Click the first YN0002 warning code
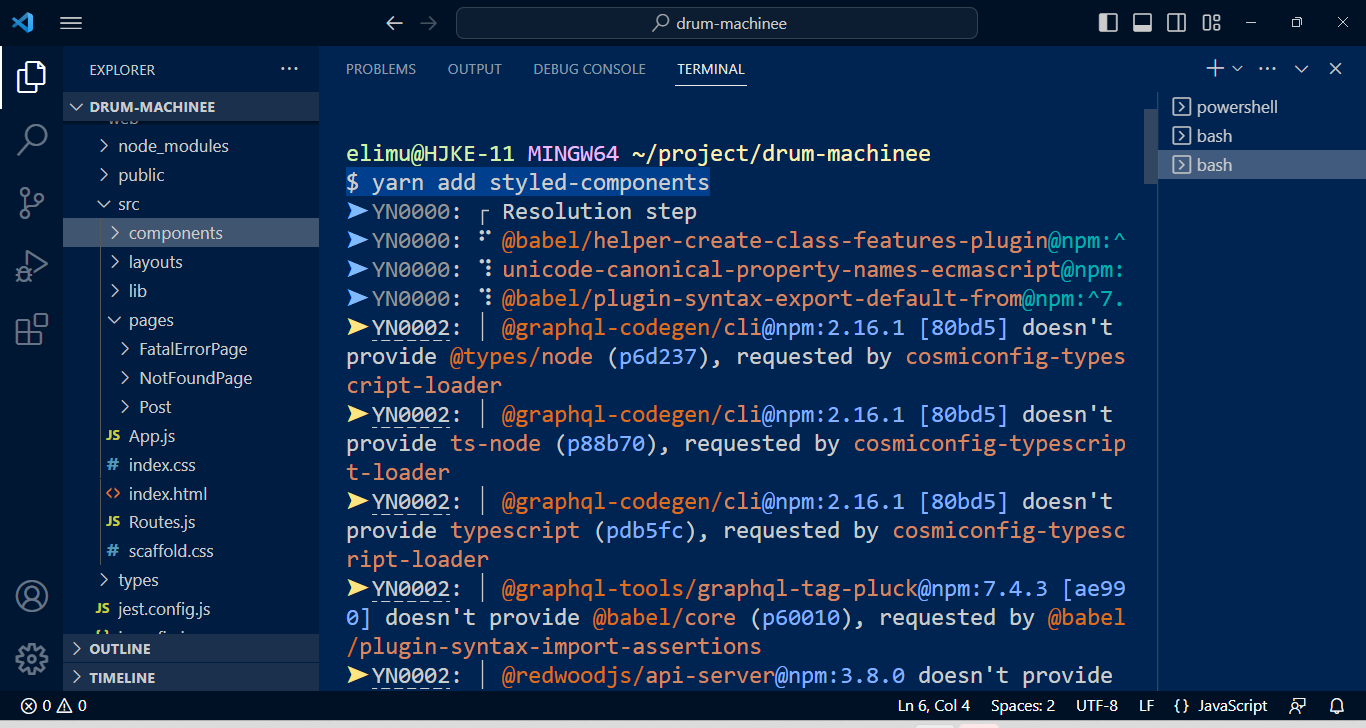1366x728 pixels. click(x=411, y=327)
